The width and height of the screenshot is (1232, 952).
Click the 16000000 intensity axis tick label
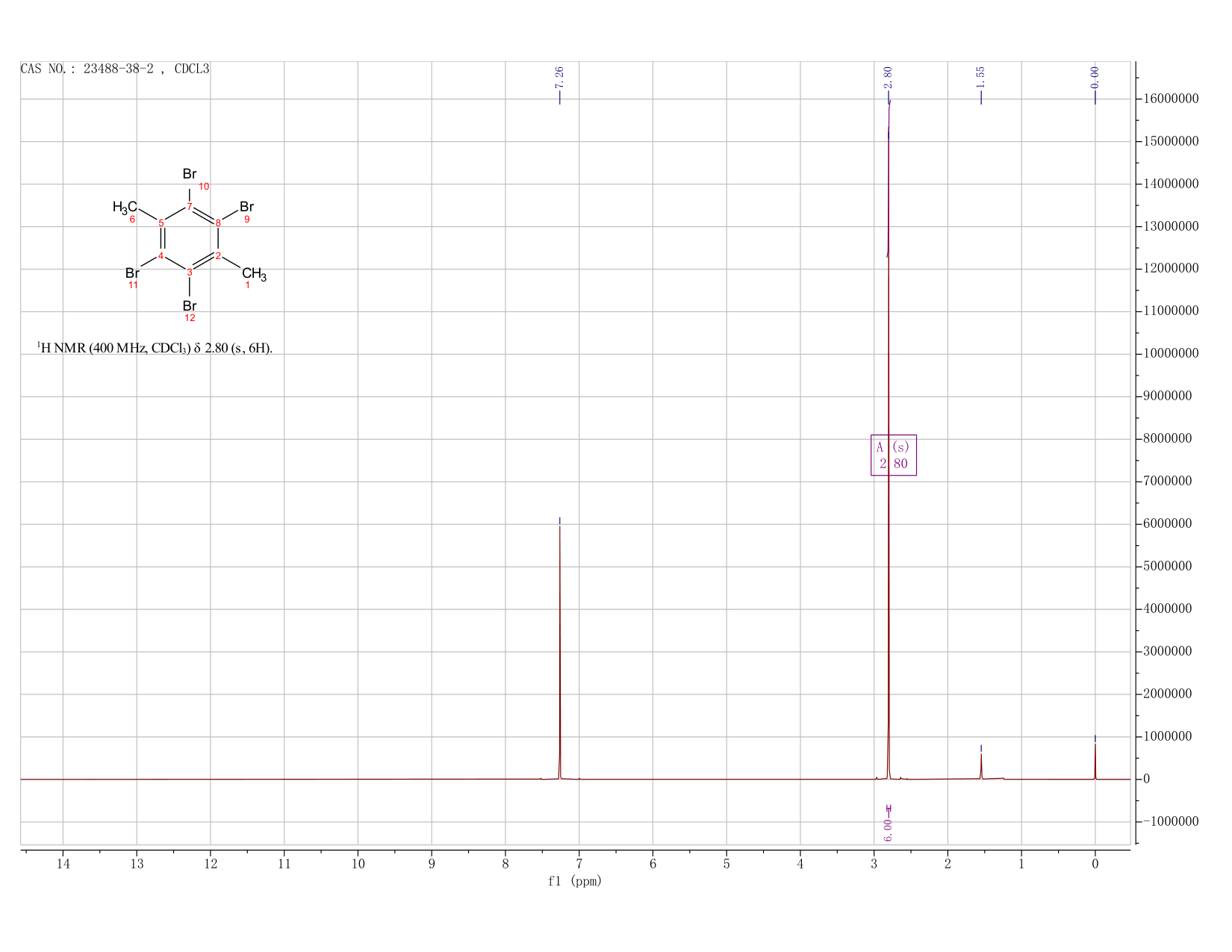(1170, 99)
